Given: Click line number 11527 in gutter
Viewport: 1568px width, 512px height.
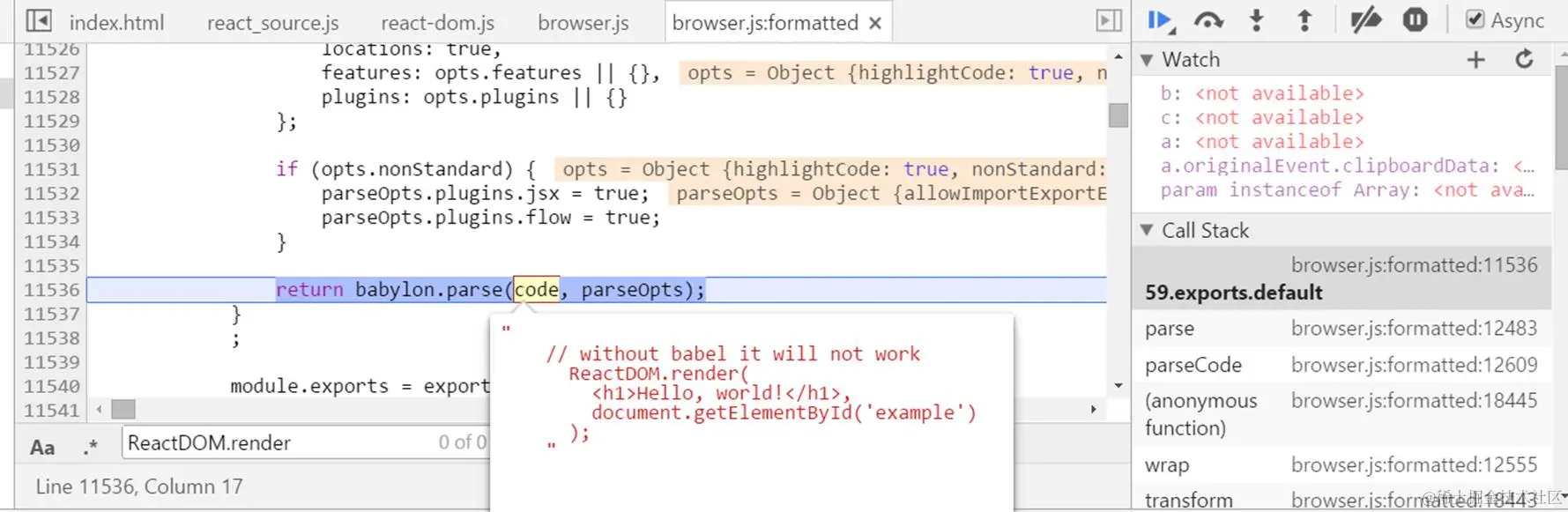Looking at the screenshot, I should pyautogui.click(x=52, y=73).
